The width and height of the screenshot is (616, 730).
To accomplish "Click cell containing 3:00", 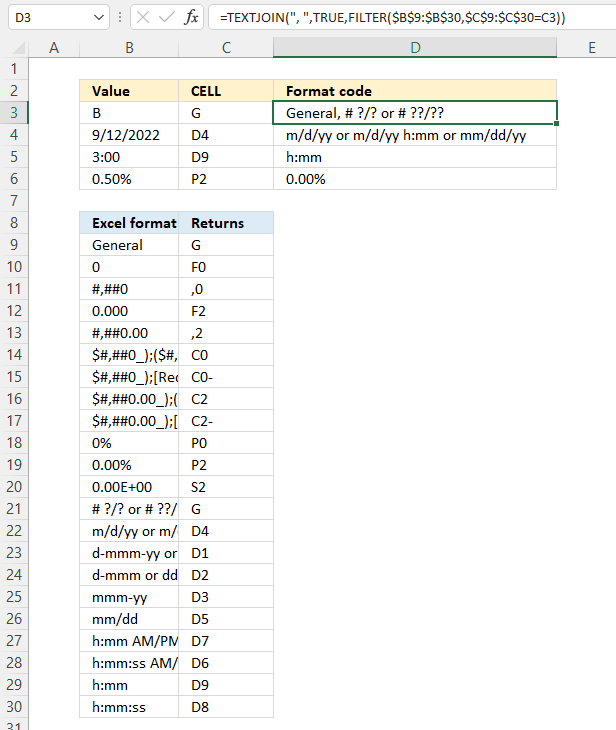I will (x=129, y=157).
